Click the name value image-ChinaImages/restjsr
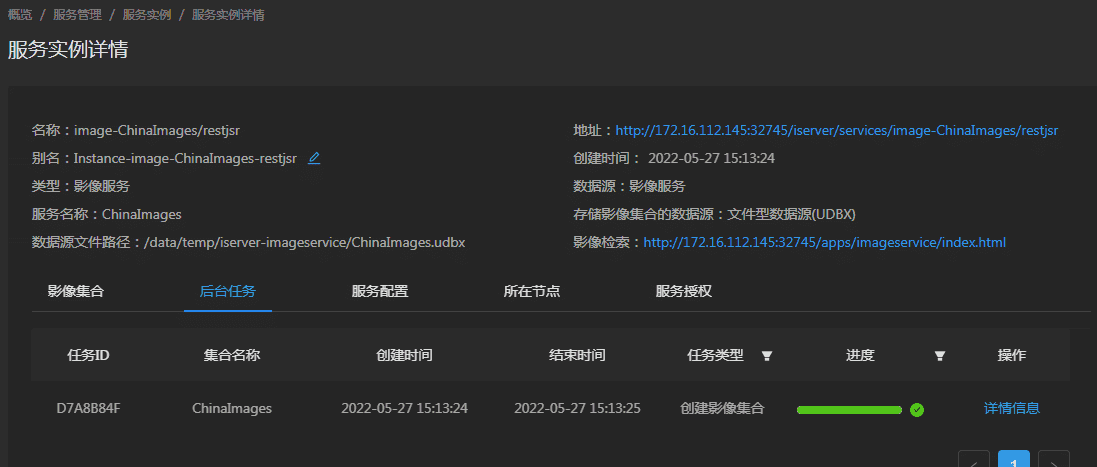This screenshot has width=1097, height=467. [157, 130]
